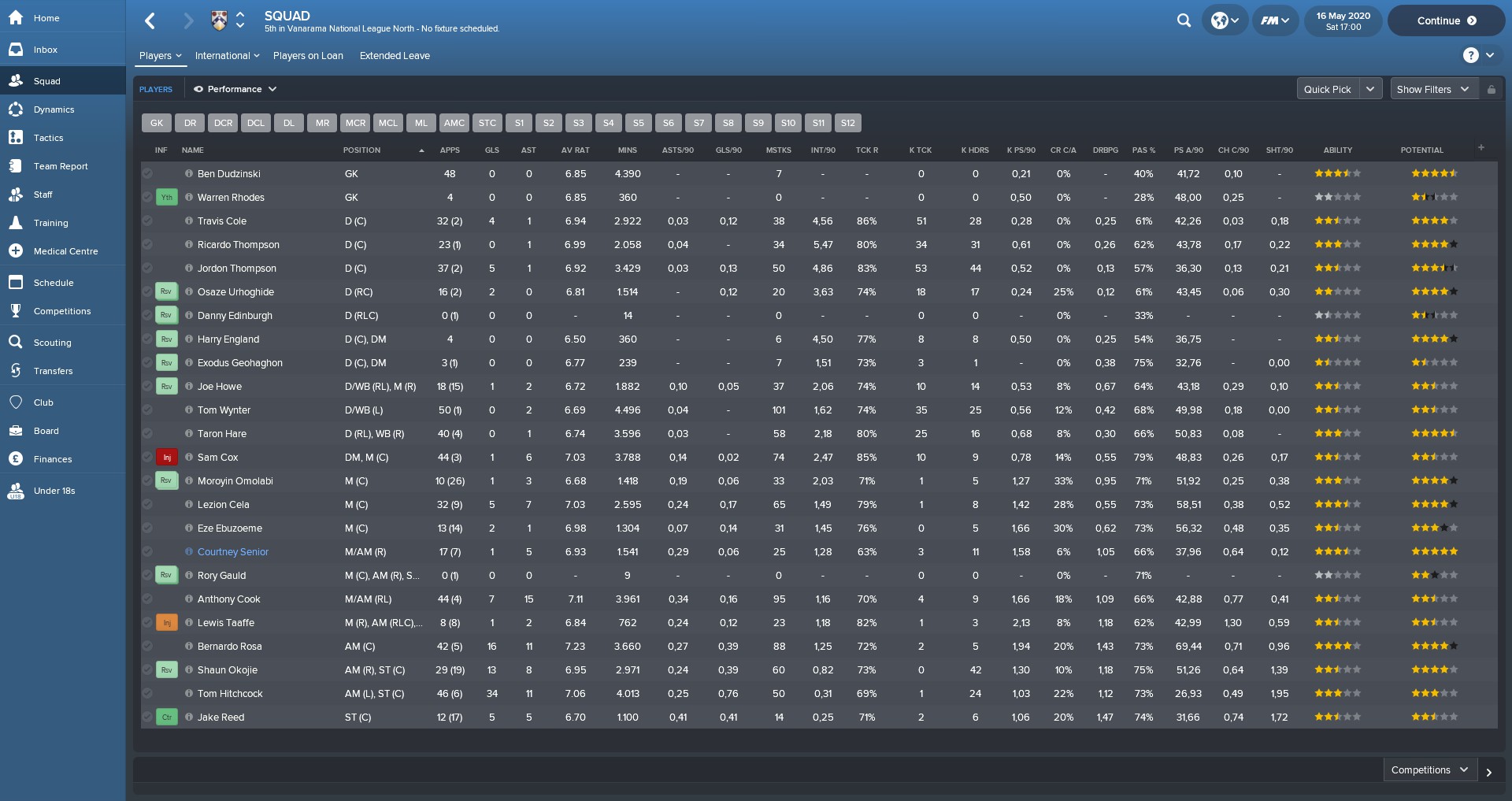Go back using the left arrow

point(150,21)
